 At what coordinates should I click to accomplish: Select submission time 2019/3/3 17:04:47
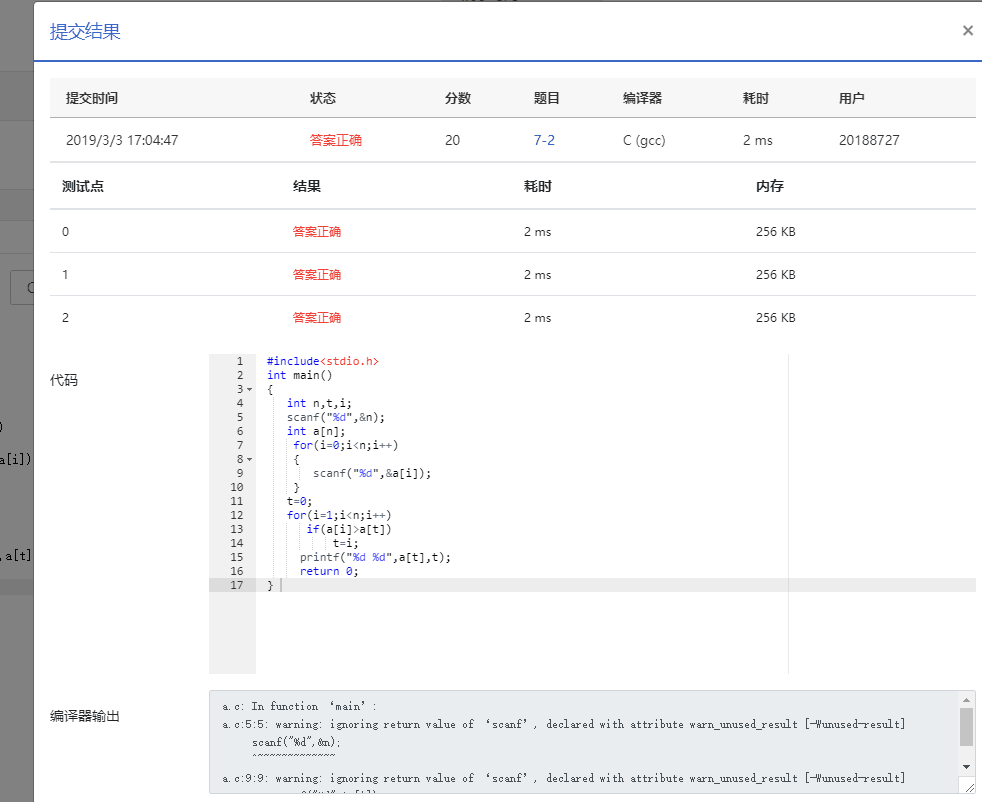[x=122, y=140]
